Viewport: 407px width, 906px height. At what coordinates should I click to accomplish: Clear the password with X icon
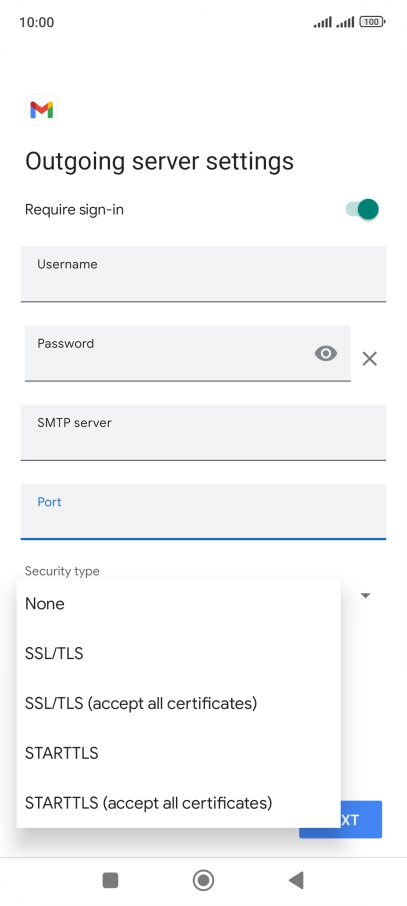point(369,359)
